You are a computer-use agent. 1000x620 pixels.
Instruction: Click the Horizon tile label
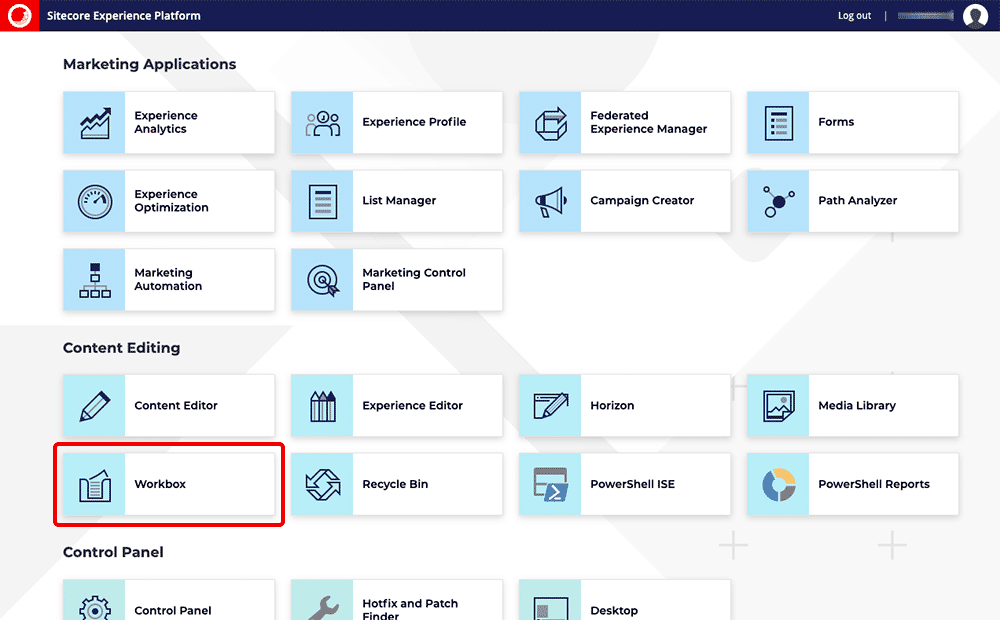pos(612,406)
